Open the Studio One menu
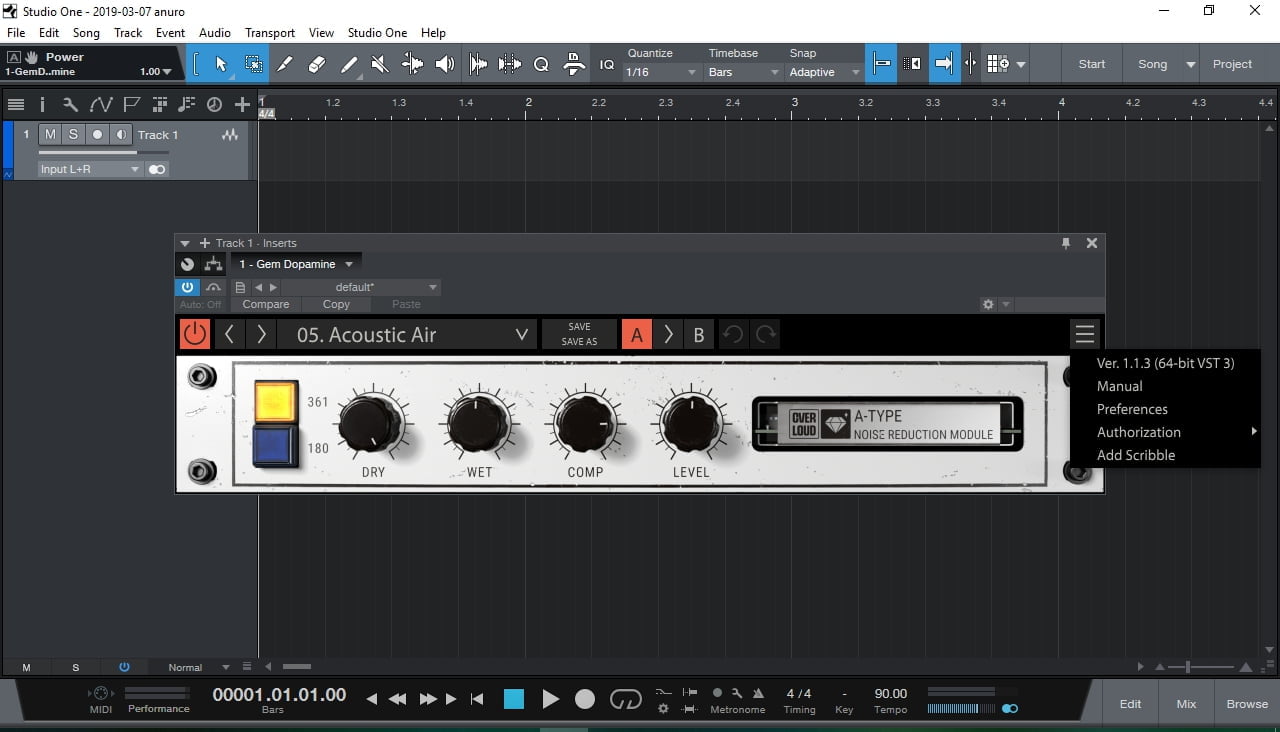1280x732 pixels. pos(377,33)
